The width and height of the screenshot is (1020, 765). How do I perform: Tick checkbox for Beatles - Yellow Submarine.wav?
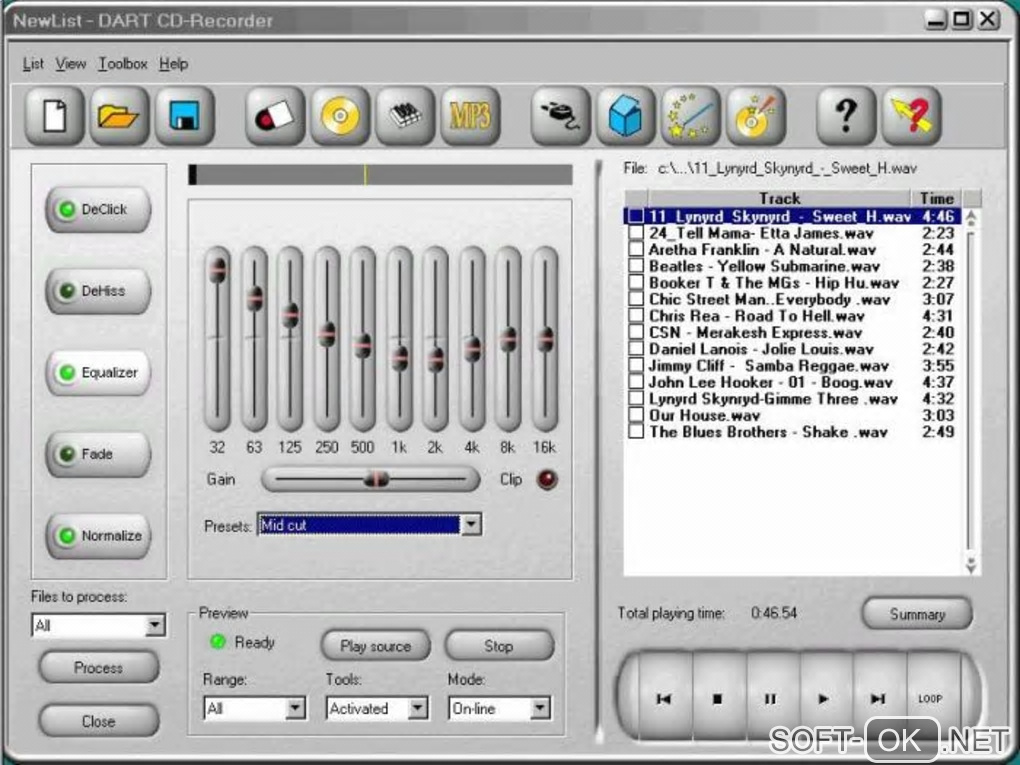[x=635, y=267]
